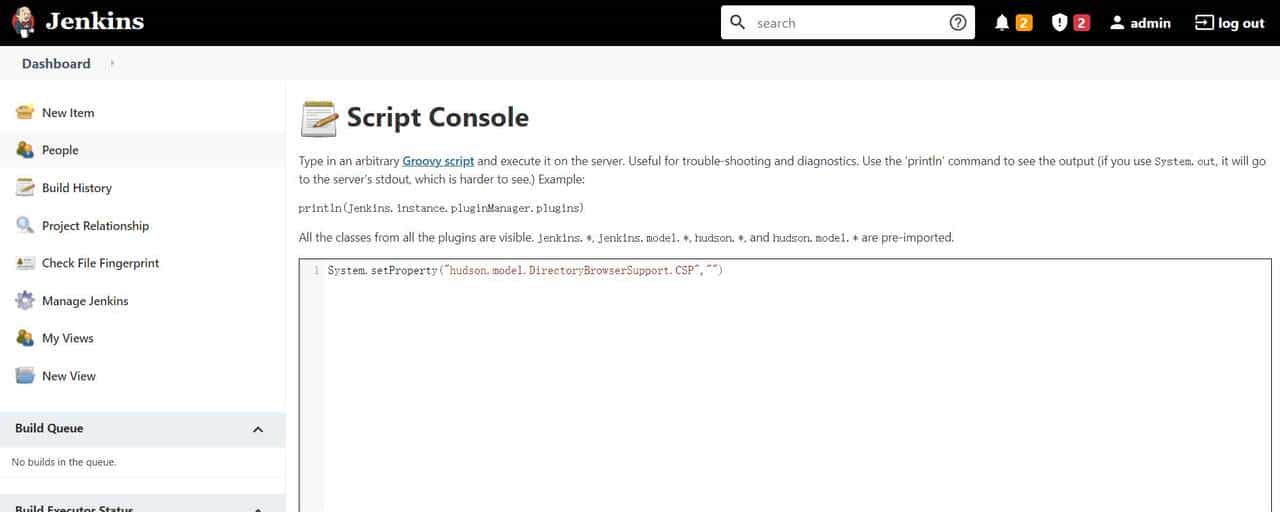The width and height of the screenshot is (1280, 512).
Task: Click the Manage Jenkins gear icon
Action: (x=25, y=301)
